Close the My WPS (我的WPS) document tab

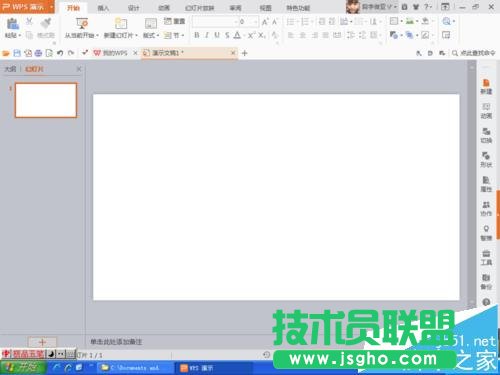(x=135, y=53)
